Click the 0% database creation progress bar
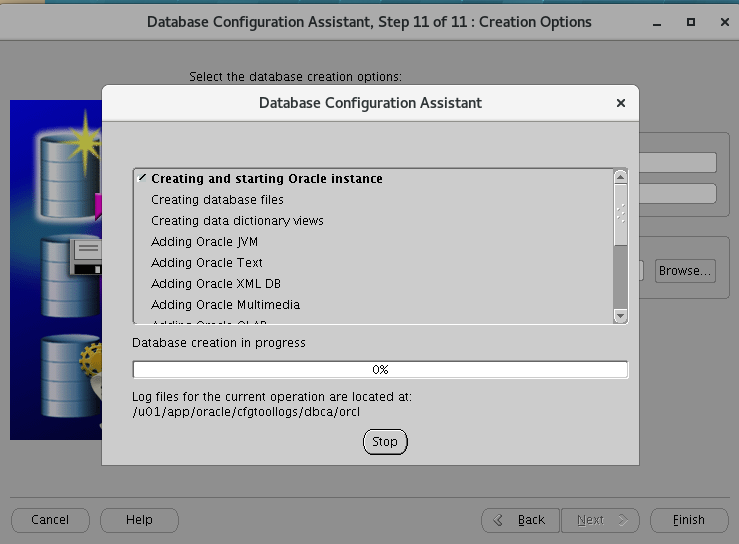Image resolution: width=739 pixels, height=544 pixels. [x=380, y=370]
